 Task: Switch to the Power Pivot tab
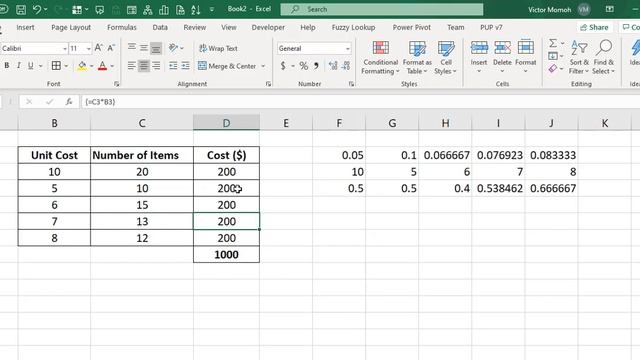pos(411,27)
